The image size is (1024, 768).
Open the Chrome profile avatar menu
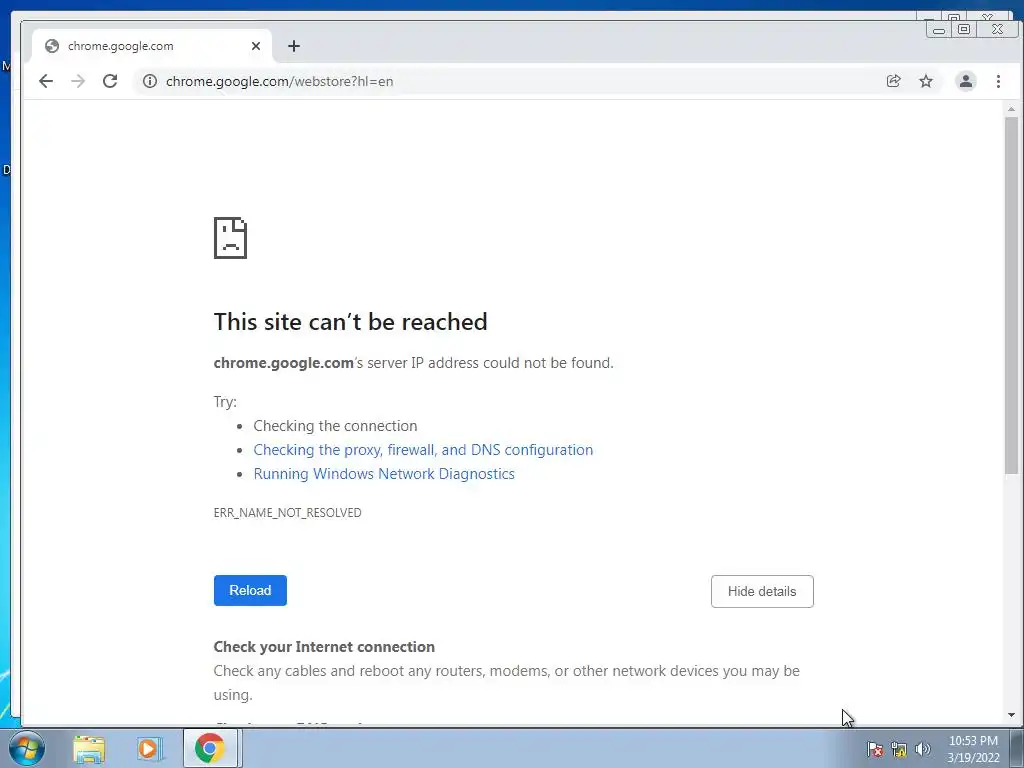965,81
